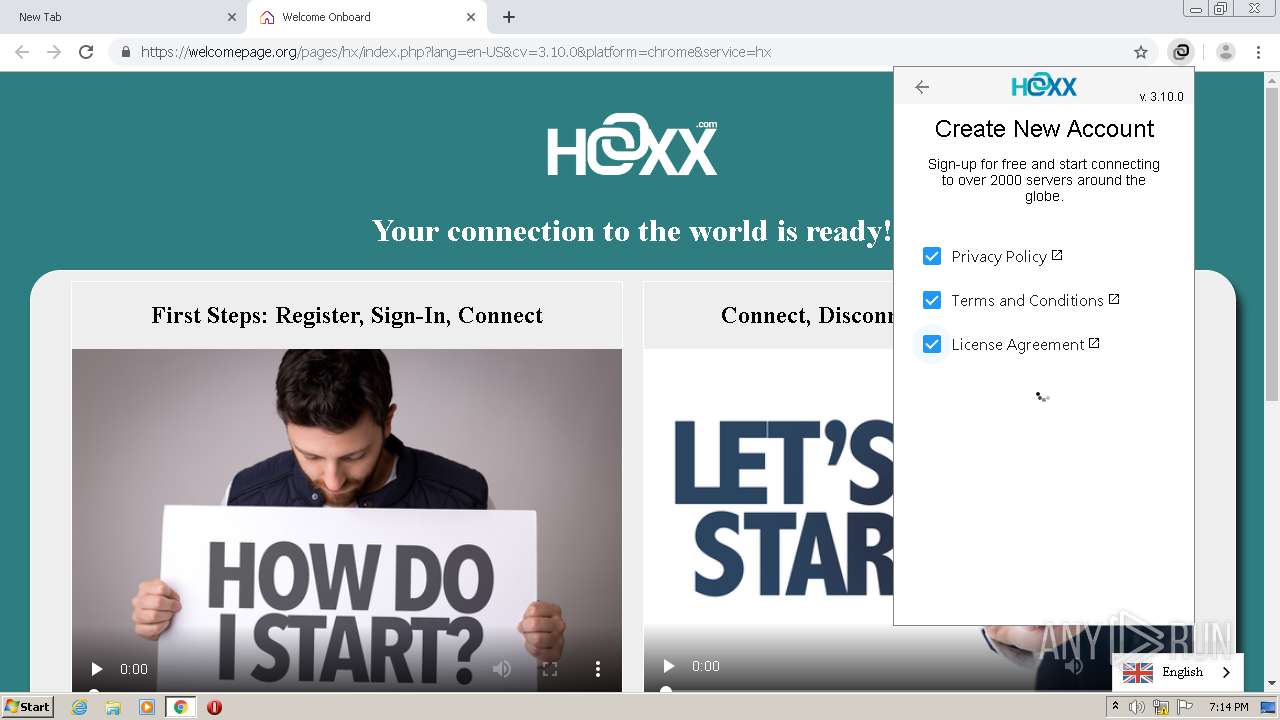Click License Agreement label
Screen dimensions: 1280x720
click(x=1018, y=345)
